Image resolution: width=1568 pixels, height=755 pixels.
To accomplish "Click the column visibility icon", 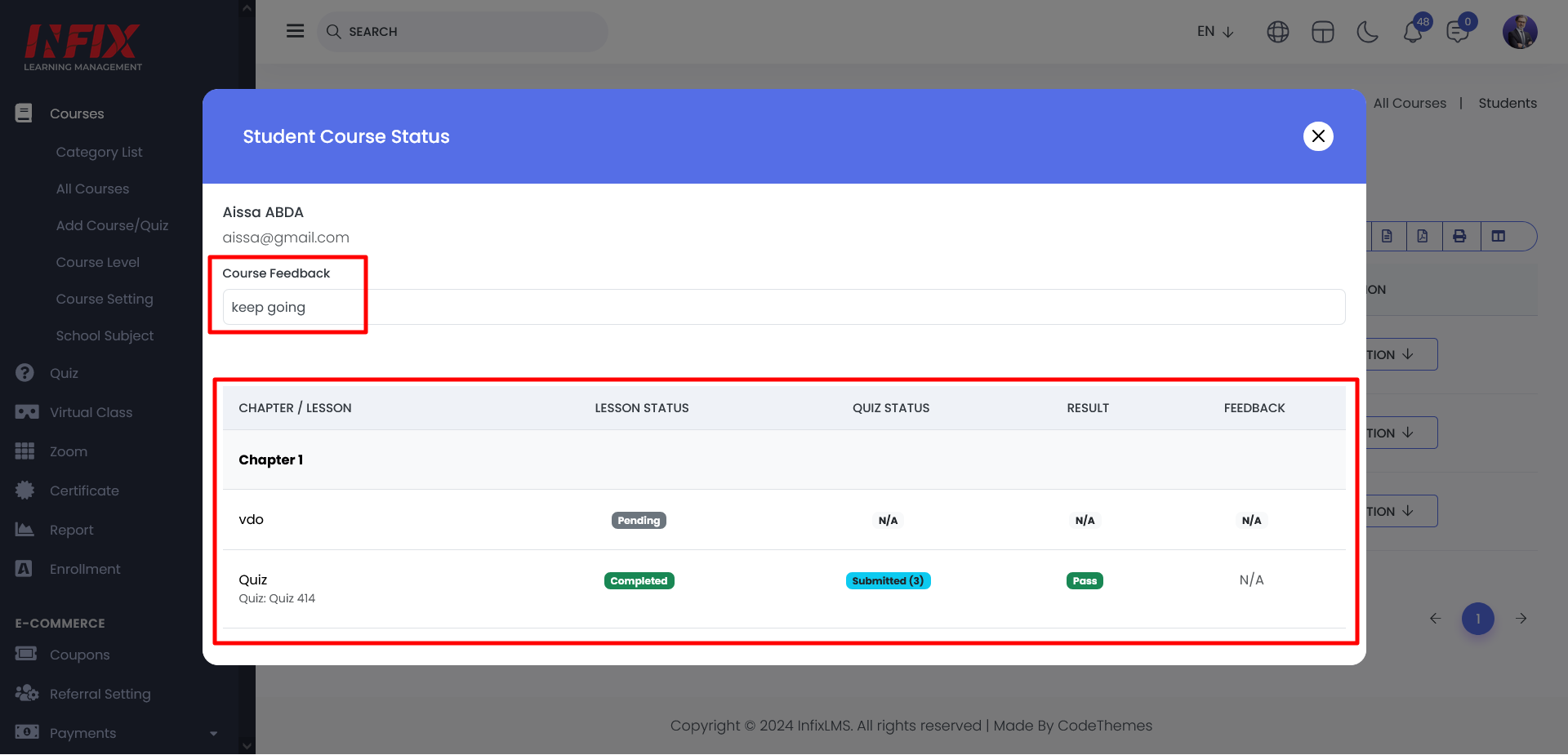I will (1498, 236).
